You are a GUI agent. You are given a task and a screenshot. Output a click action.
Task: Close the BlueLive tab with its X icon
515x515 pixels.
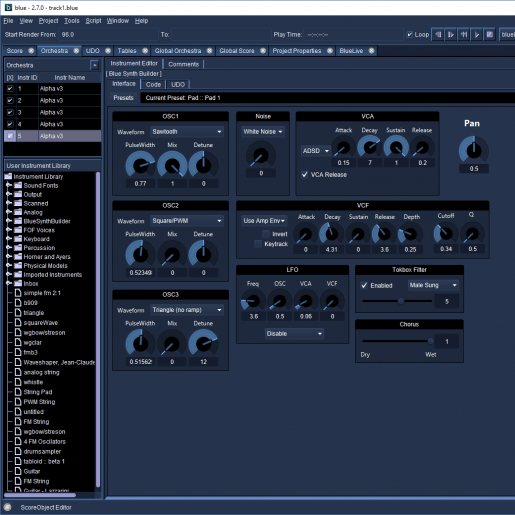point(371,51)
